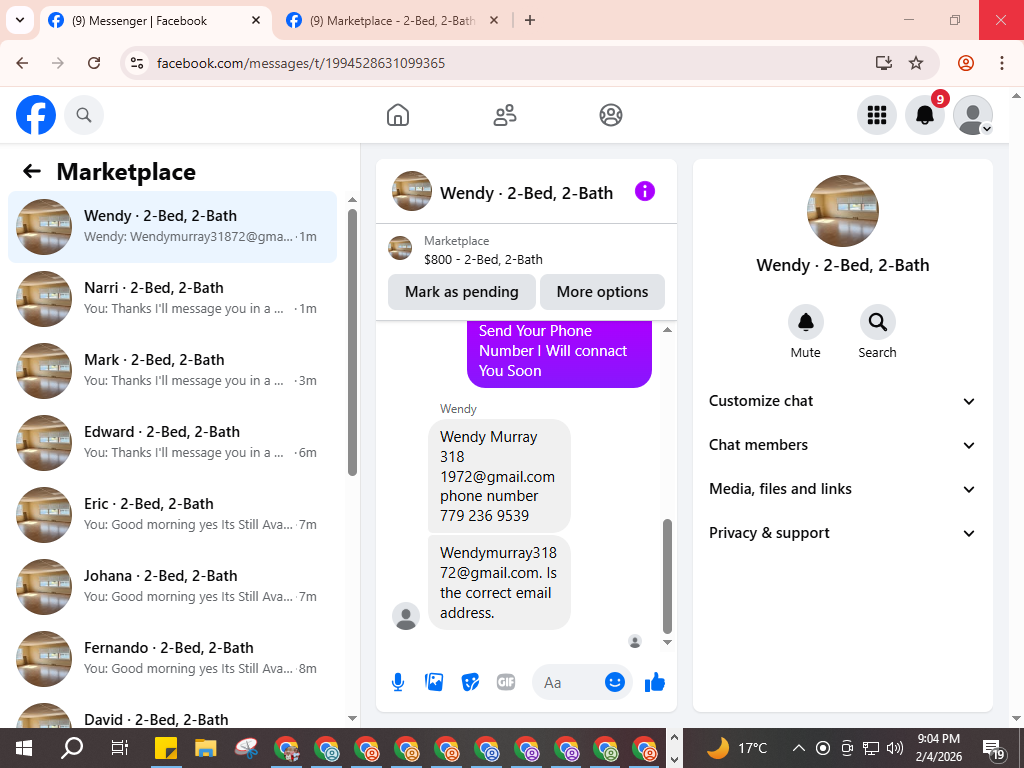Image resolution: width=1024 pixels, height=768 pixels.
Task: Open a new browser tab
Action: pos(530,20)
